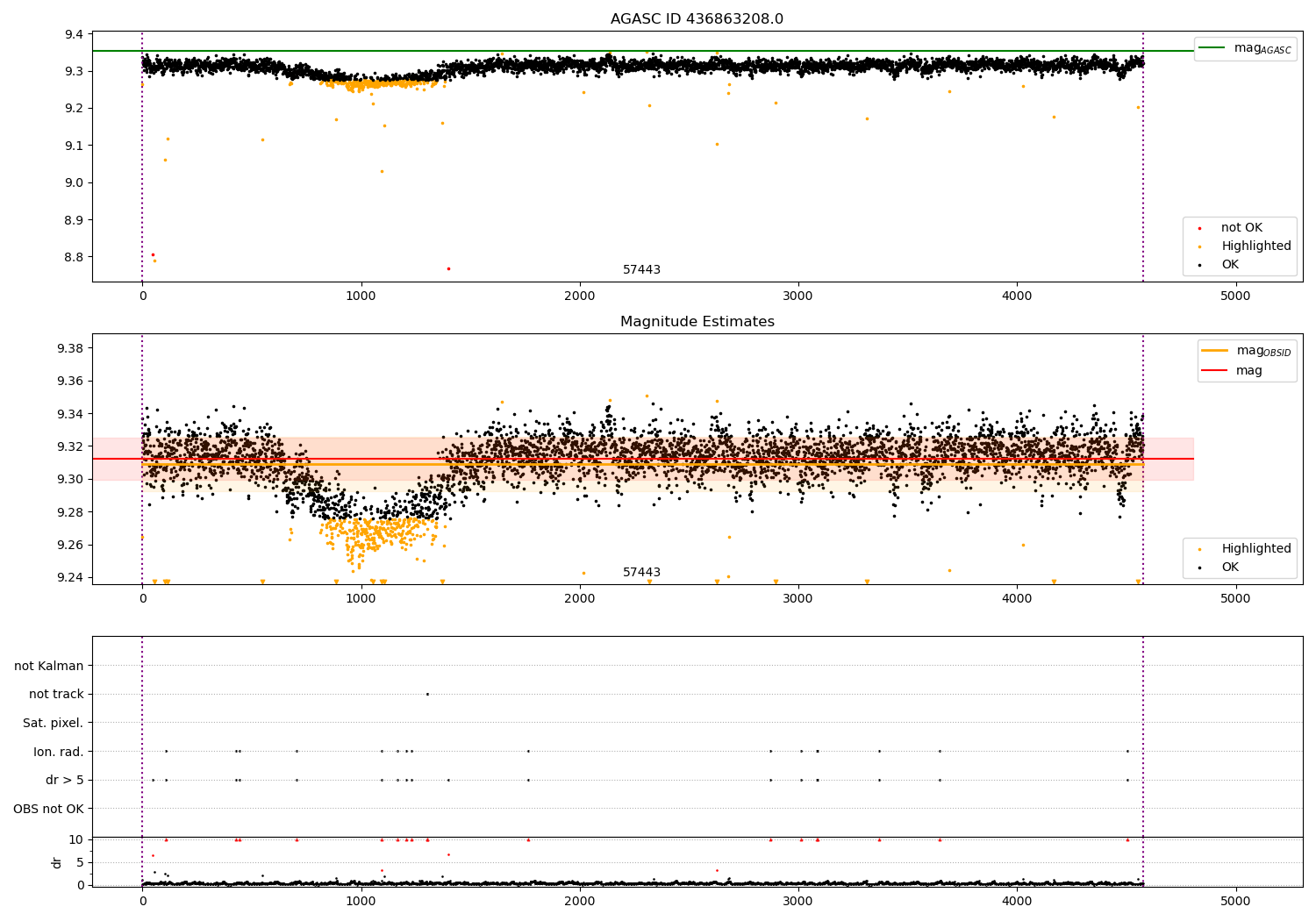Click the mag AGASC legend label

click(1262, 48)
